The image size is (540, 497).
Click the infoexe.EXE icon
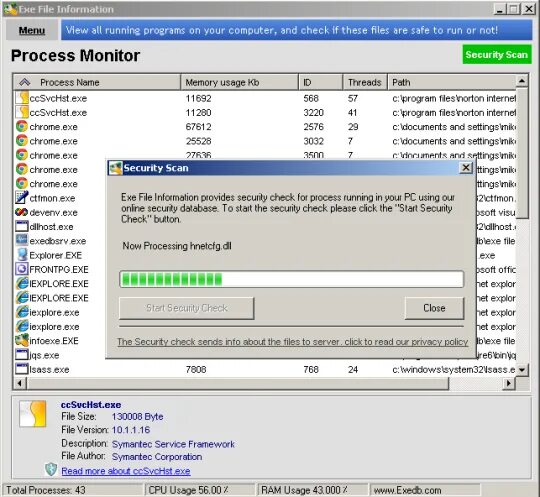coord(22,340)
